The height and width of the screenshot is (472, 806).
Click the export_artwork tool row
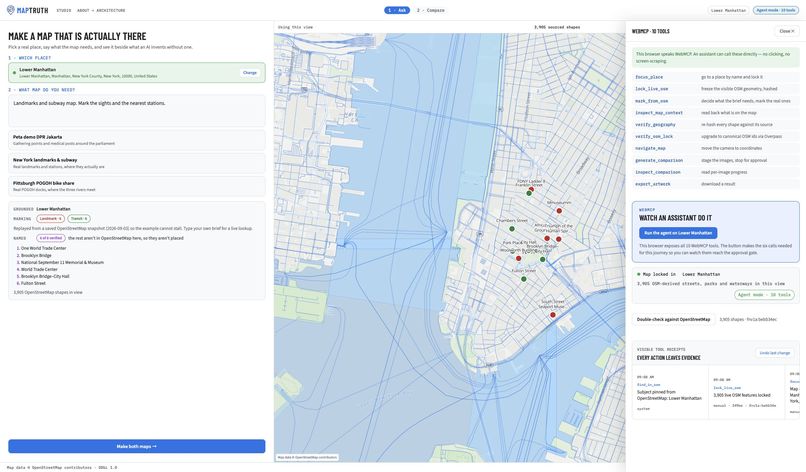(716, 184)
